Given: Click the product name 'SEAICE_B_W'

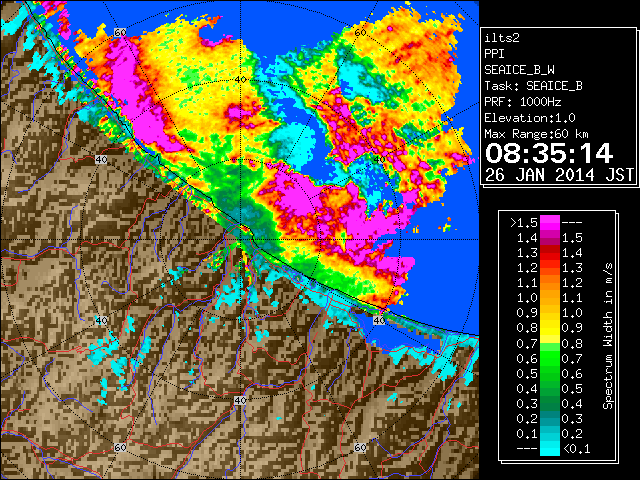Looking at the screenshot, I should tap(519, 70).
